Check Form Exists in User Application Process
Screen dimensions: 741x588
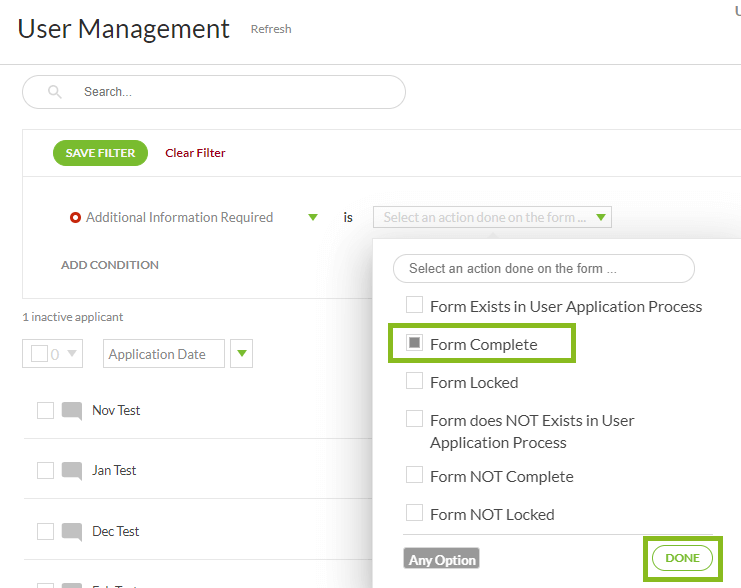[414, 306]
